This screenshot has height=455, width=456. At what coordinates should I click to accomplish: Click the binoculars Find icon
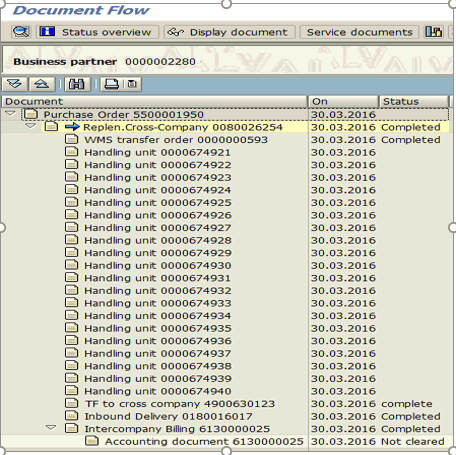[x=77, y=84]
